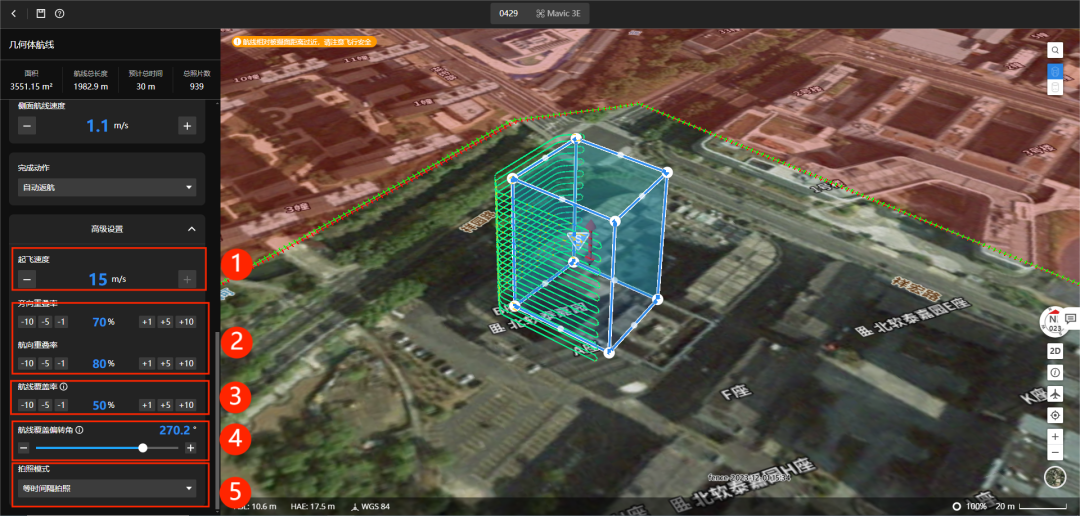Select the white cylinder icon below the blue one

click(x=1055, y=87)
